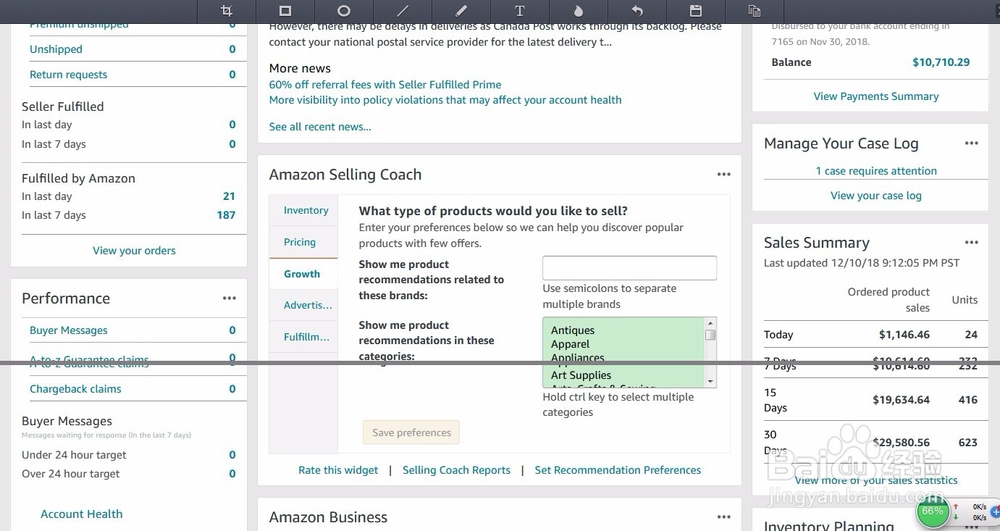Click Over 24 hour target count

pos(232,474)
